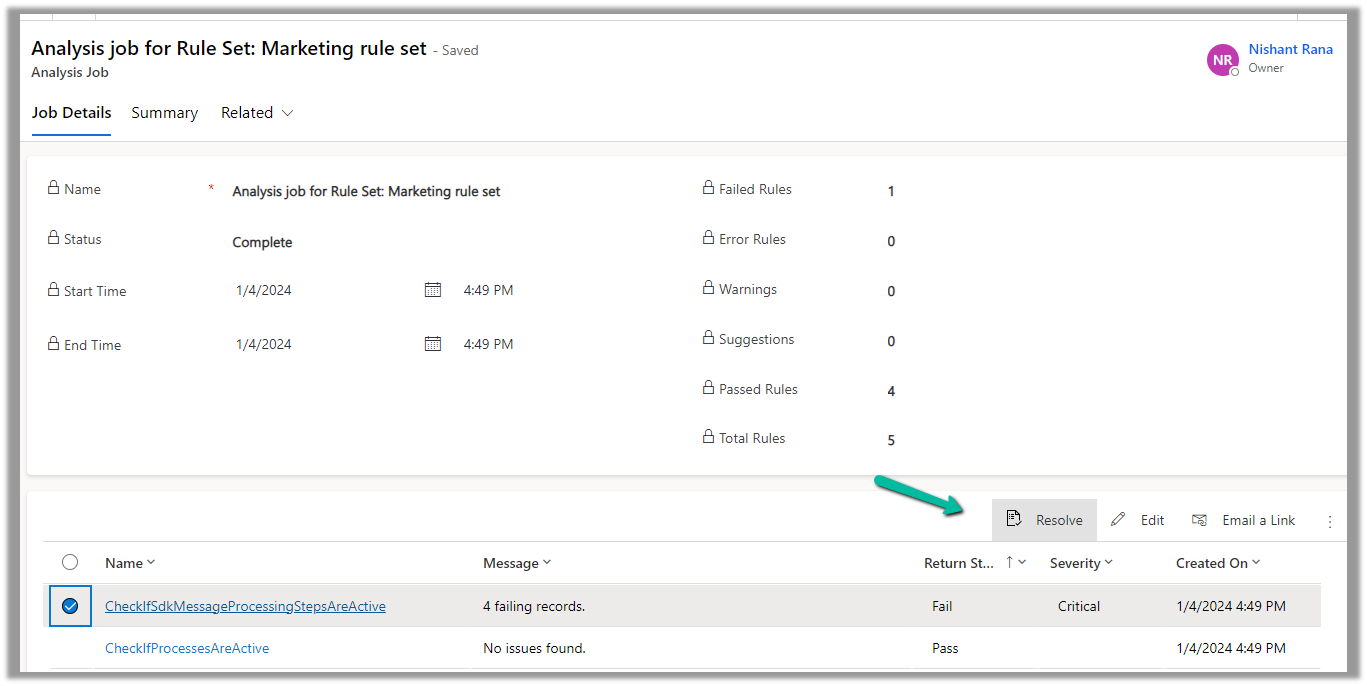The width and height of the screenshot is (1367, 686).
Task: Select the Job Details tab
Action: point(71,113)
